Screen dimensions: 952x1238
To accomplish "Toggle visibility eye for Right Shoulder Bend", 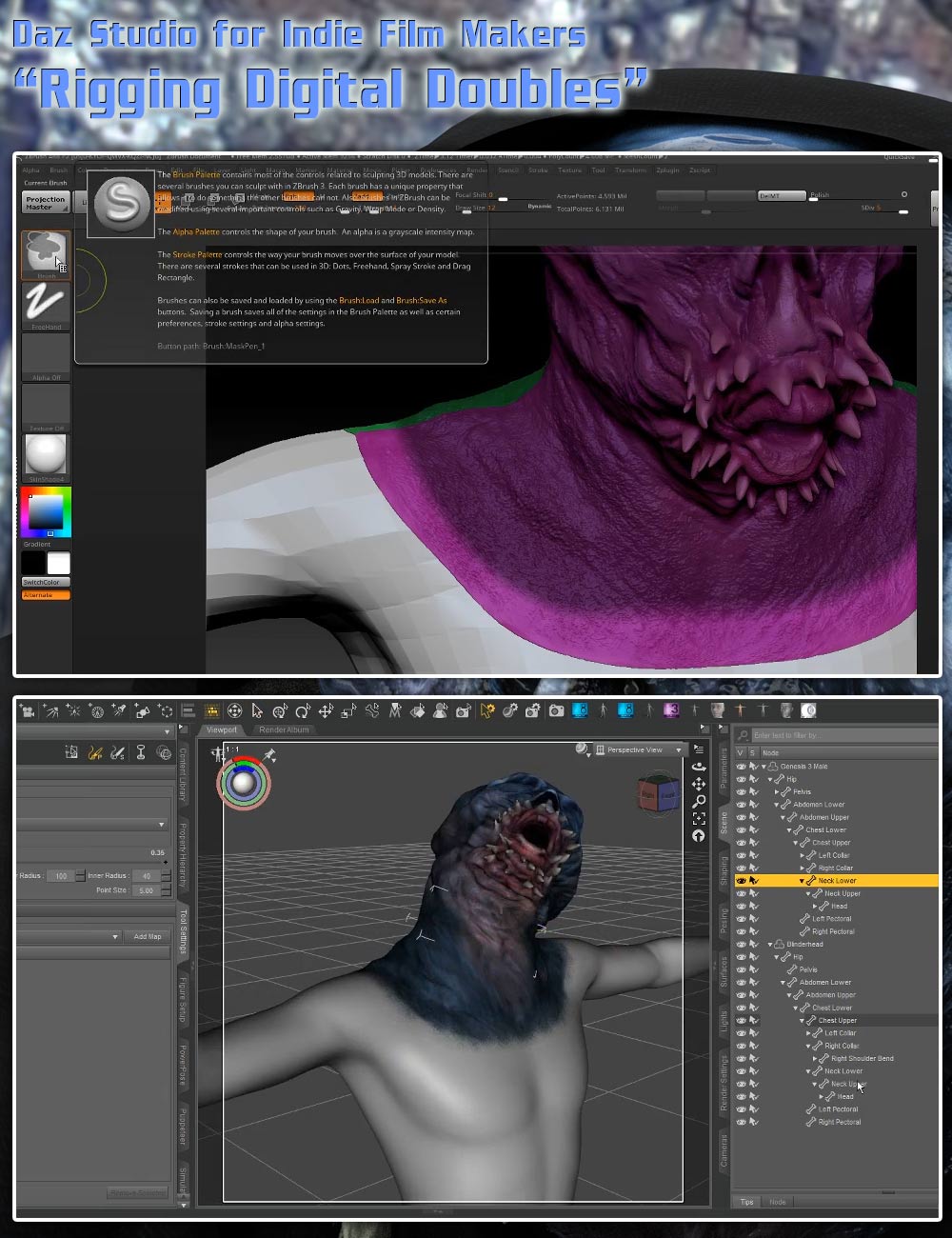I will coord(741,1058).
